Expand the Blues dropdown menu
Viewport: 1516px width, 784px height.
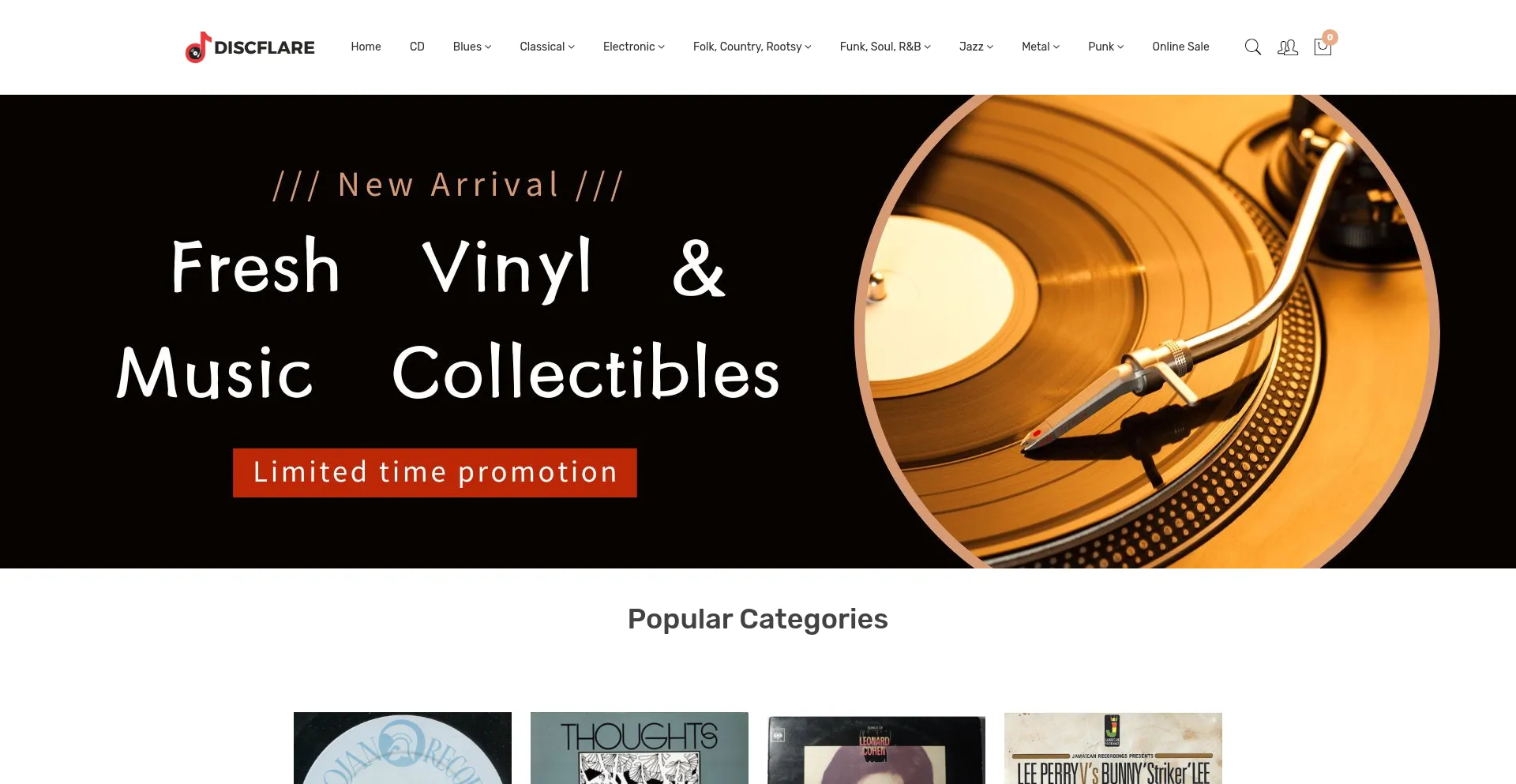(472, 47)
